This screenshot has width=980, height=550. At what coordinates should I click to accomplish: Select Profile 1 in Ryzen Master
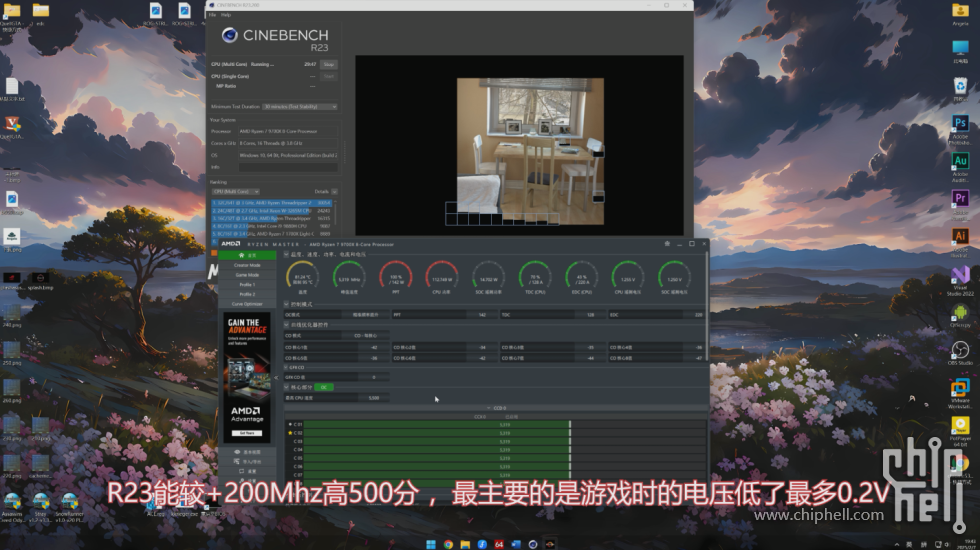(247, 284)
